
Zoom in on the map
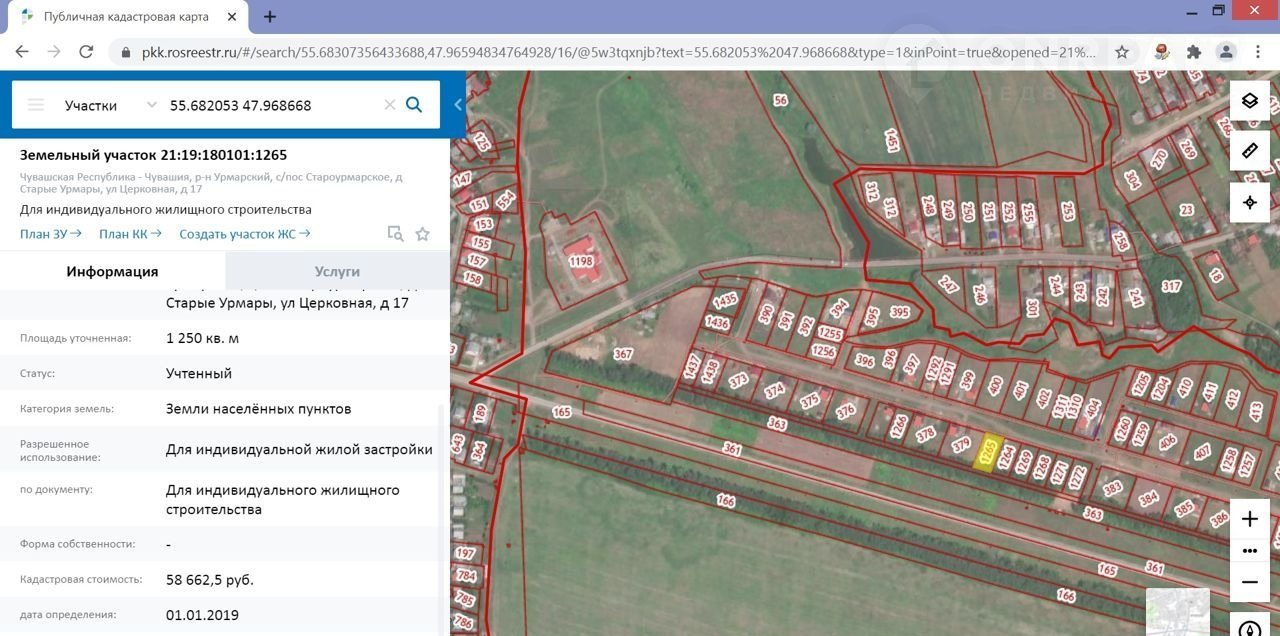[x=1249, y=519]
